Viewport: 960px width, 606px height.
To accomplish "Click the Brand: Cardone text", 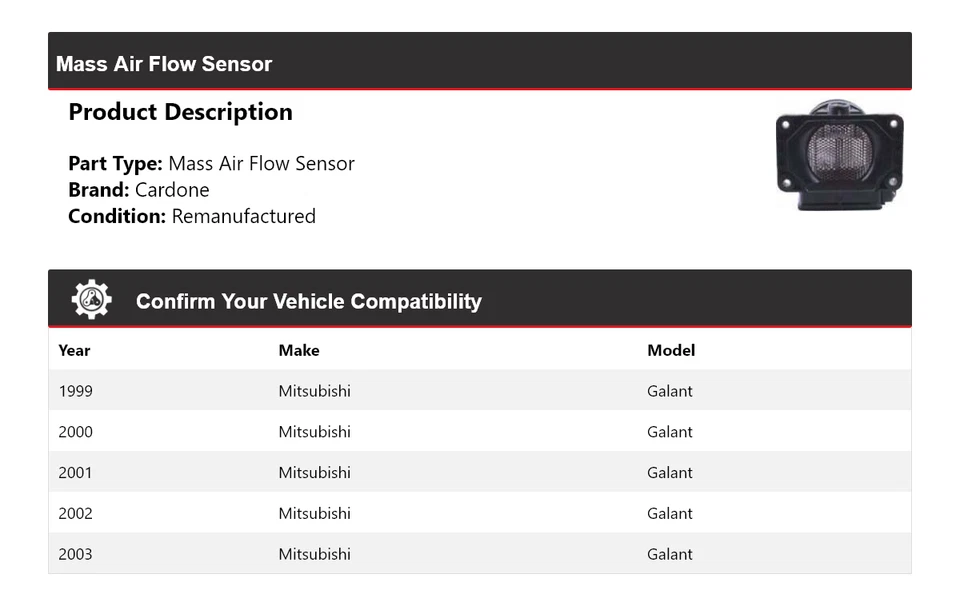I will pos(139,190).
